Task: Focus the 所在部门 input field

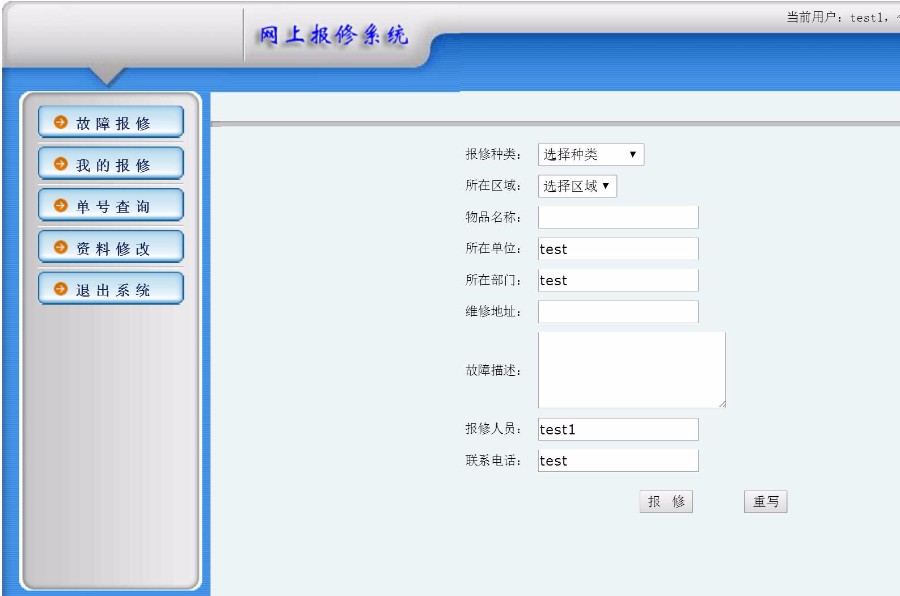Action: (x=618, y=280)
